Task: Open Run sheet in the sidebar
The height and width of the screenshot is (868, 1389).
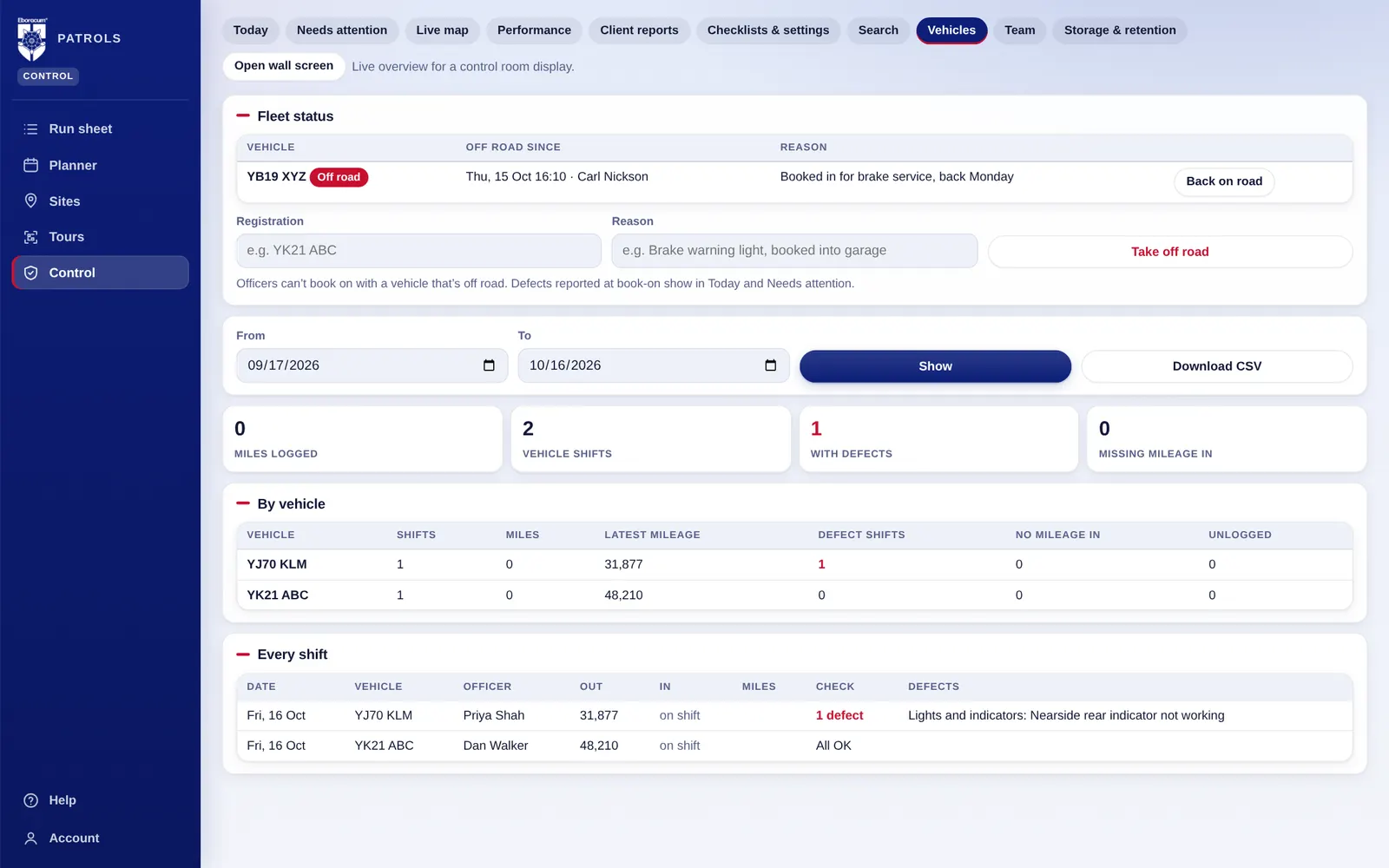Action: point(100,129)
